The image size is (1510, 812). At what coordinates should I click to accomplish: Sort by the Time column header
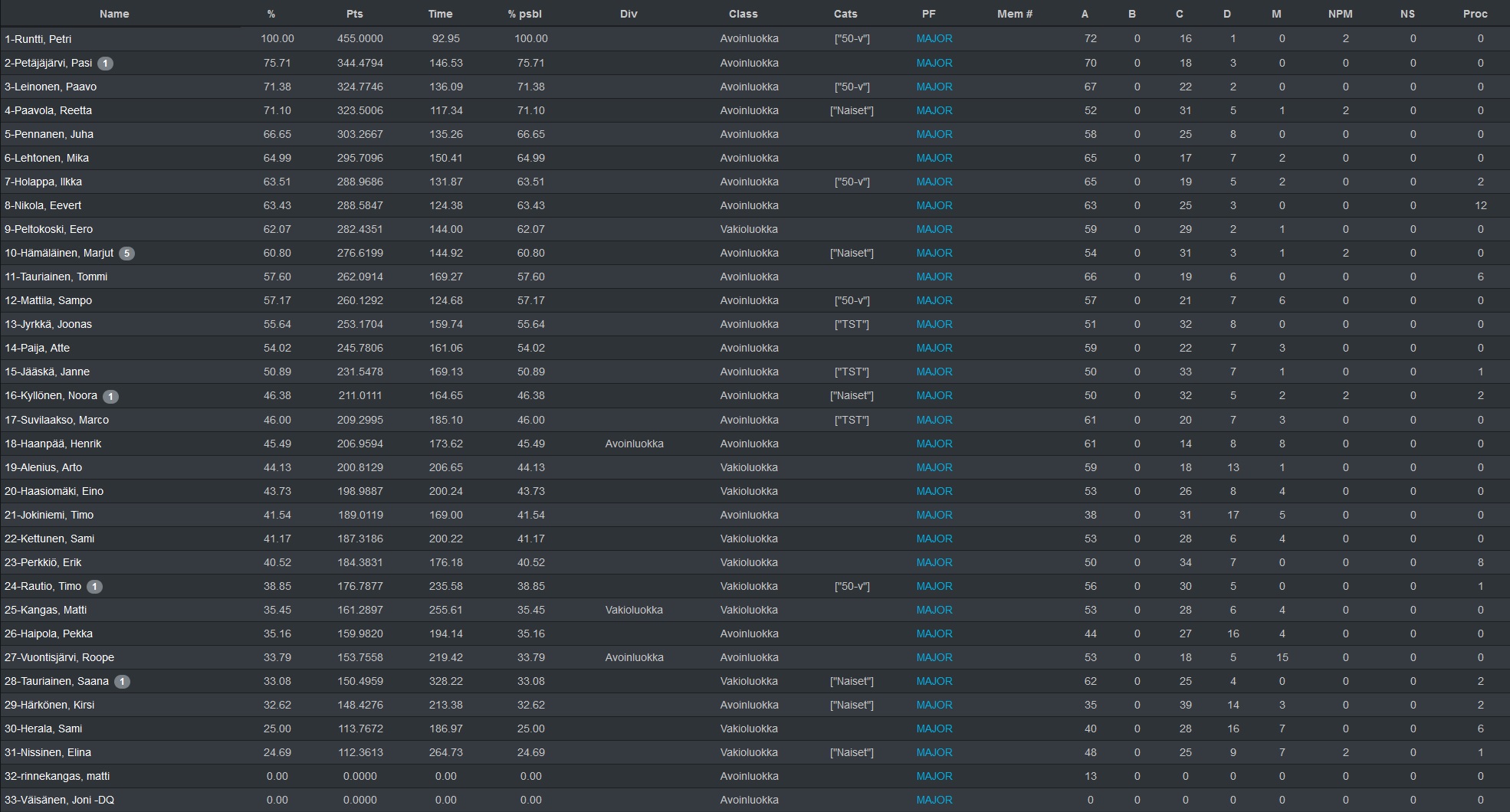click(x=440, y=14)
